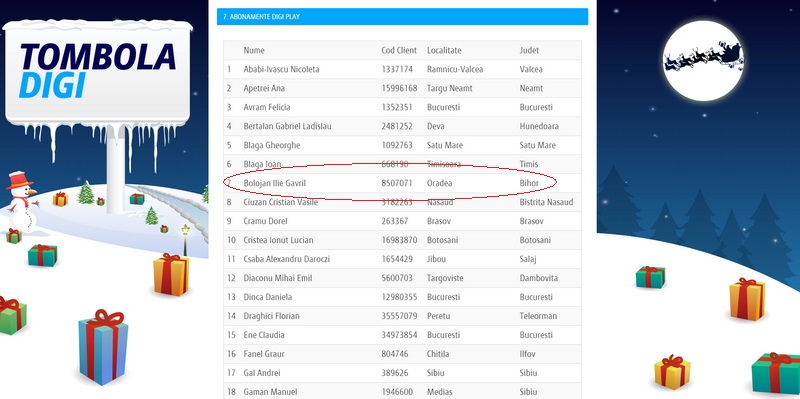Click the Tombola Digi logo sign
800x399 pixels.
(97, 71)
